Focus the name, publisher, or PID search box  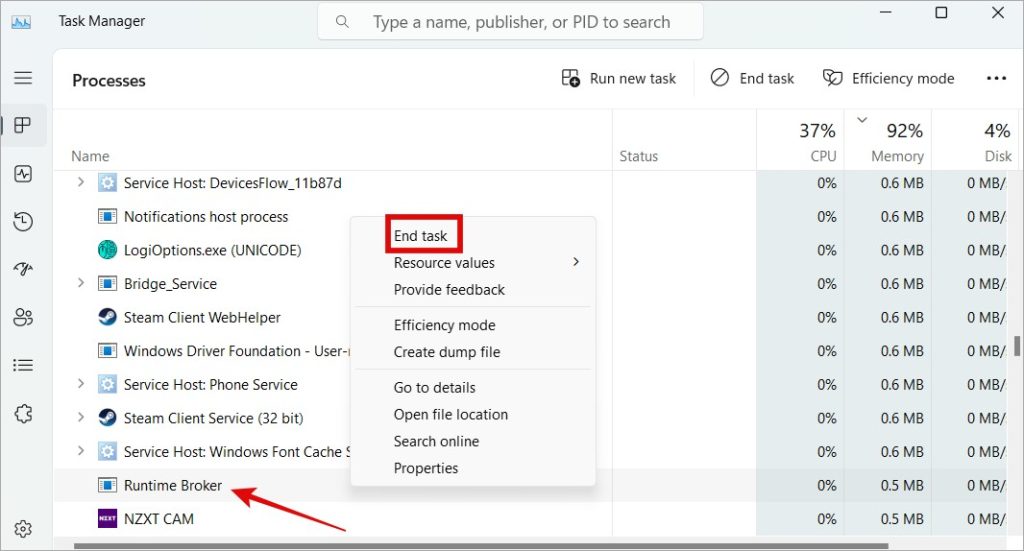510,22
